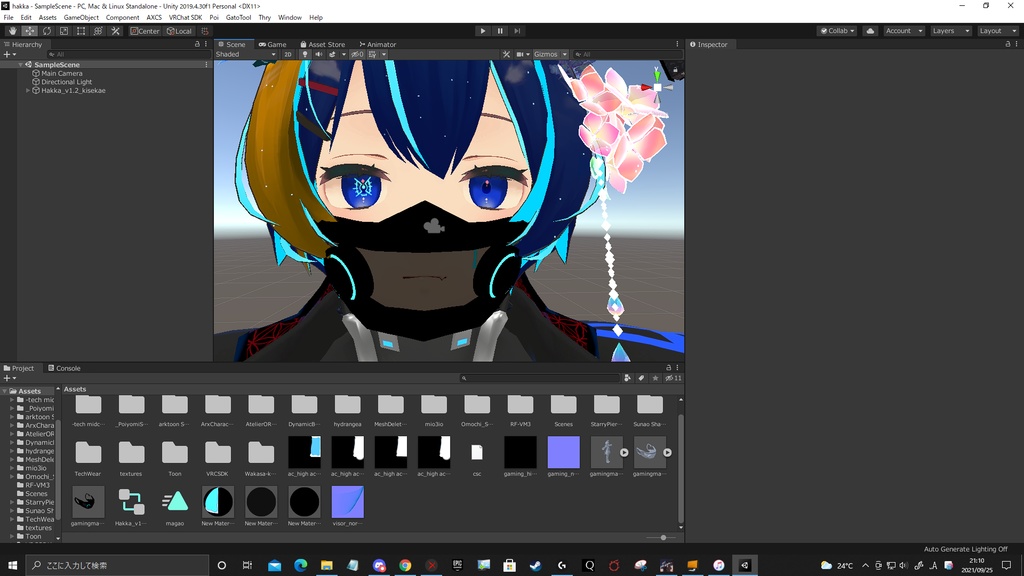Open Collab dropdown
The width and height of the screenshot is (1024, 576).
click(837, 31)
